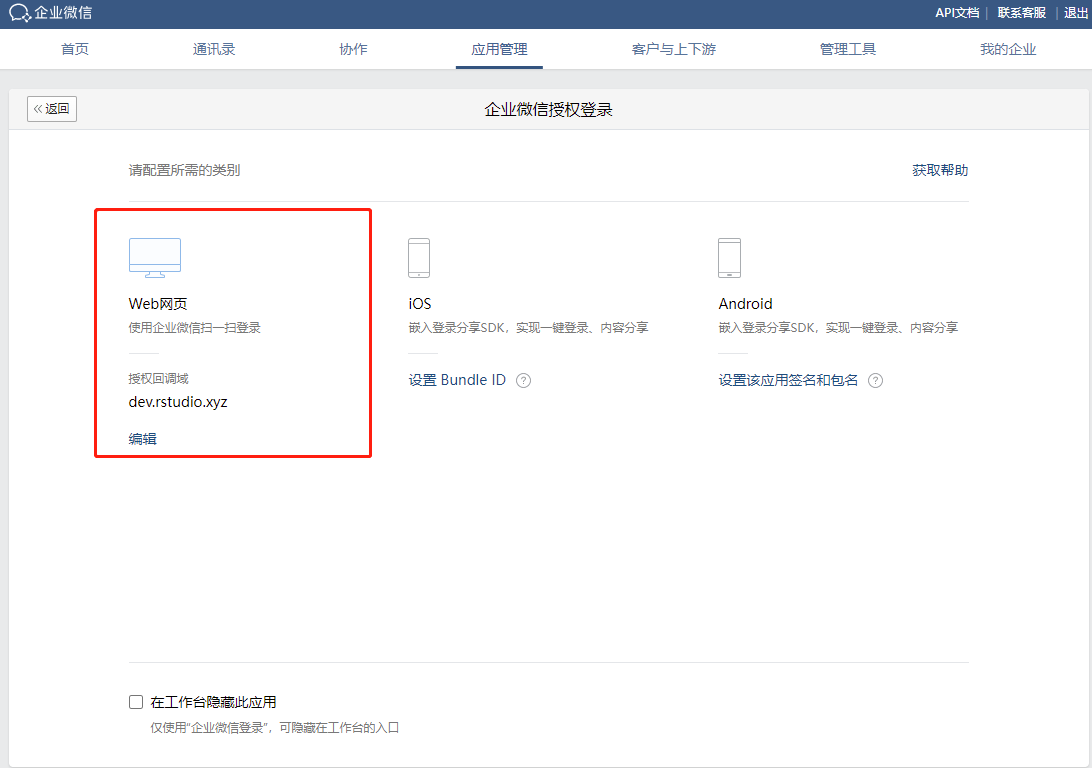Screen dimensions: 1092x768
Task: Click the 返回 back button
Action: tap(52, 109)
